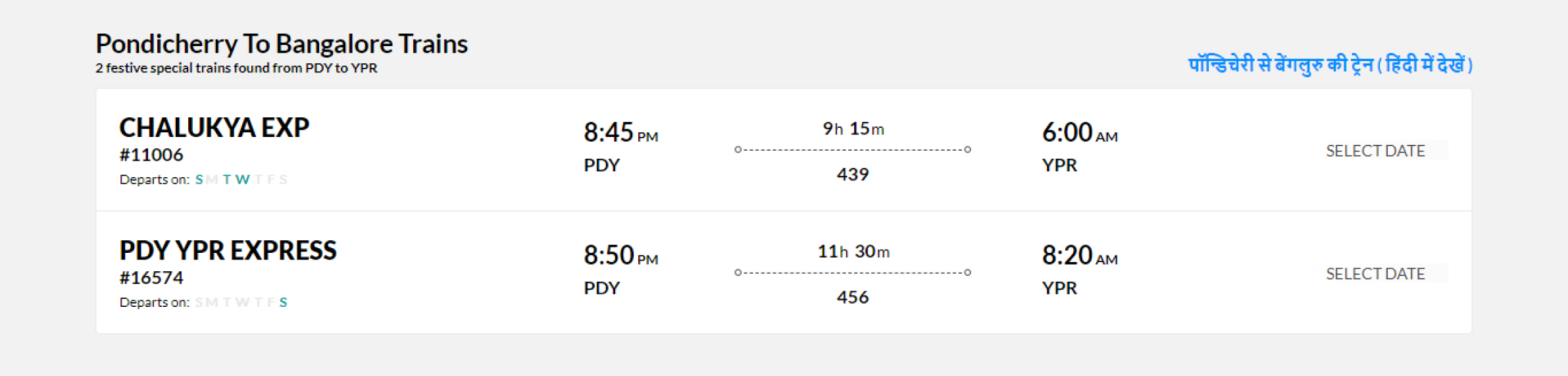
Task: Open the Hindi version link
Action: coord(1330,65)
